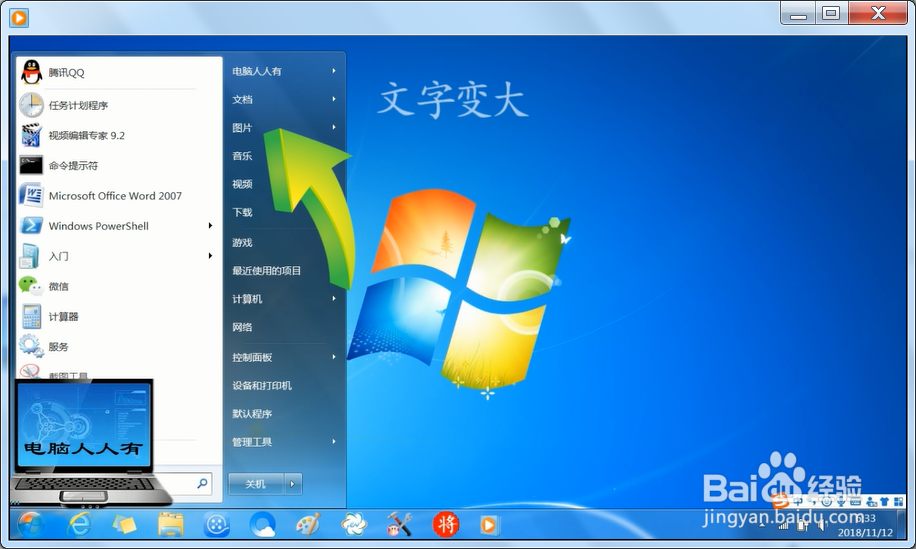Click the 关机 shut down button
The width and height of the screenshot is (916, 549).
(256, 484)
